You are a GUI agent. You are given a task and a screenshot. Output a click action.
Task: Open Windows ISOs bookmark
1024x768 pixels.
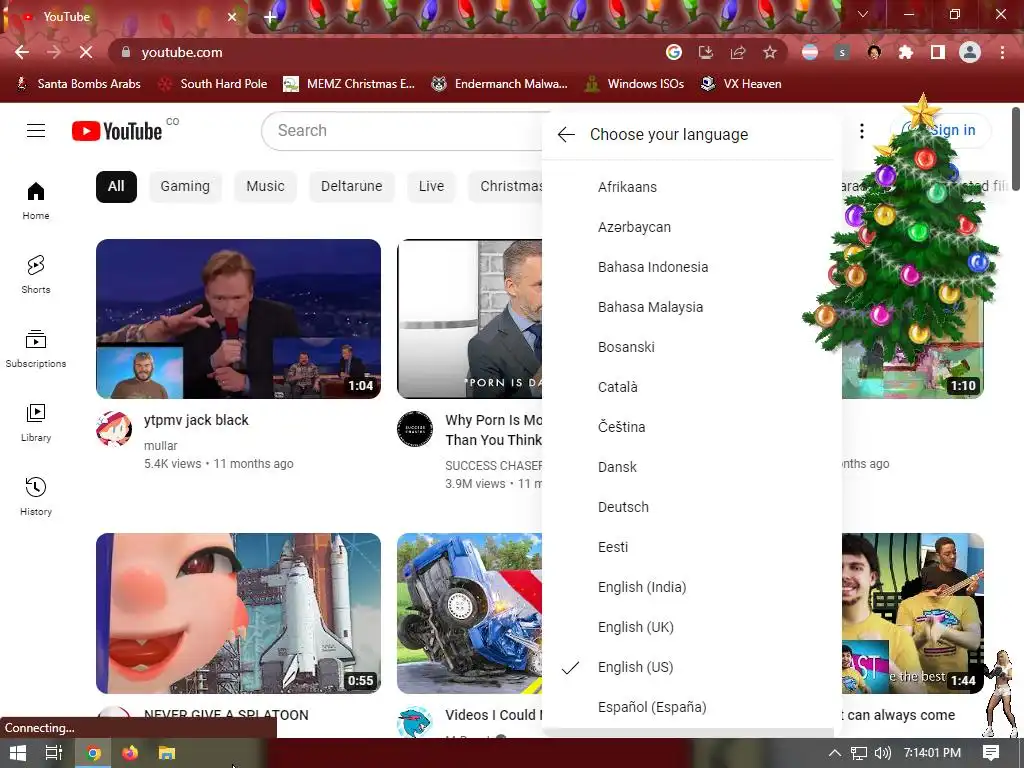[634, 84]
